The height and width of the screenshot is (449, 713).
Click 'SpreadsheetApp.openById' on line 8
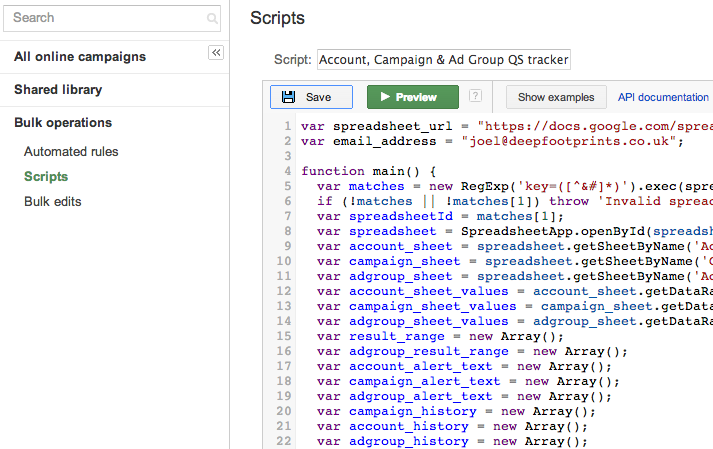[552, 231]
